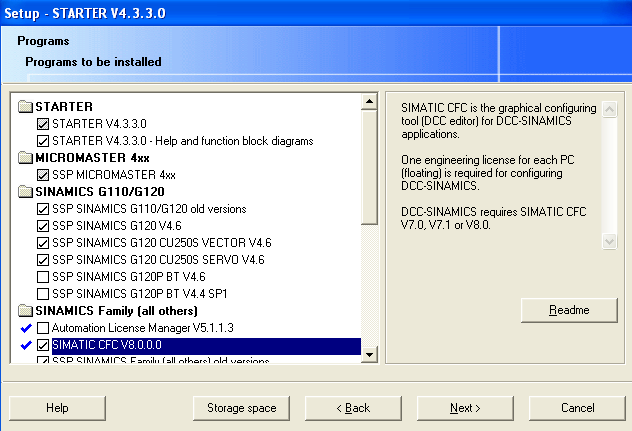Enable SSP SINAMICS G120P BT V4.4 SP1
The height and width of the screenshot is (431, 632).
tap(43, 294)
